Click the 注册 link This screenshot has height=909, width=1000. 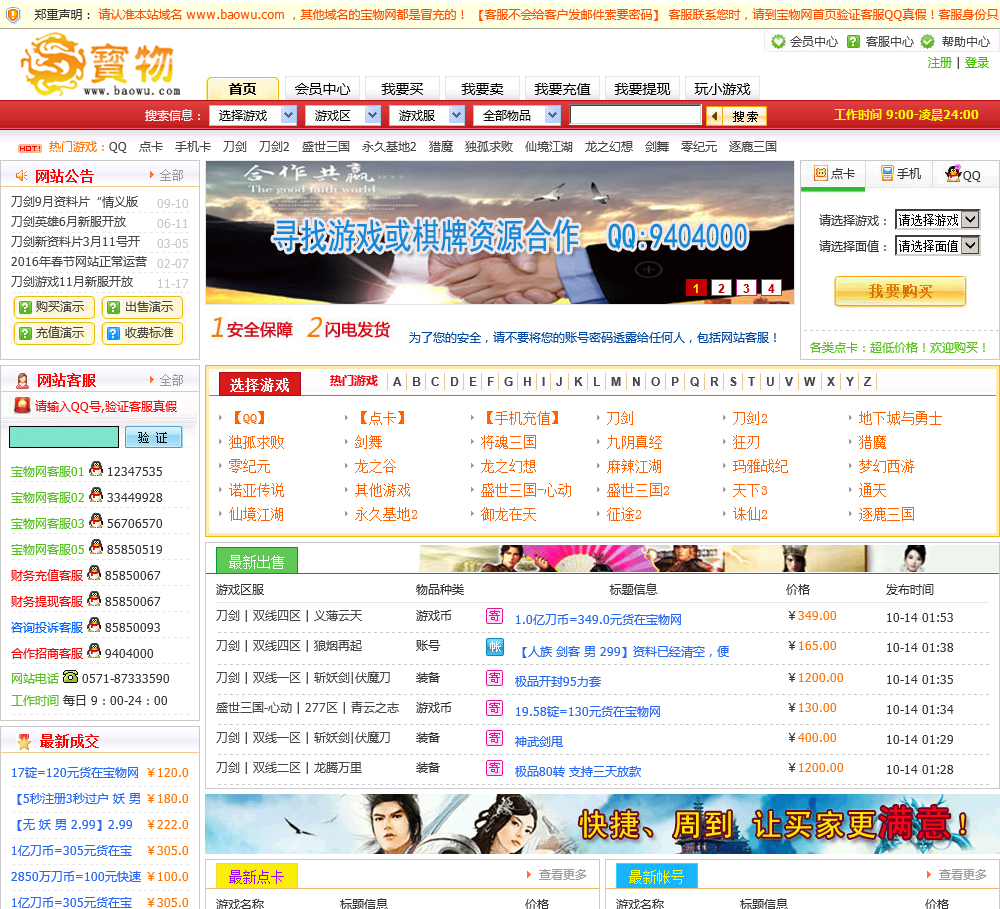(939, 63)
